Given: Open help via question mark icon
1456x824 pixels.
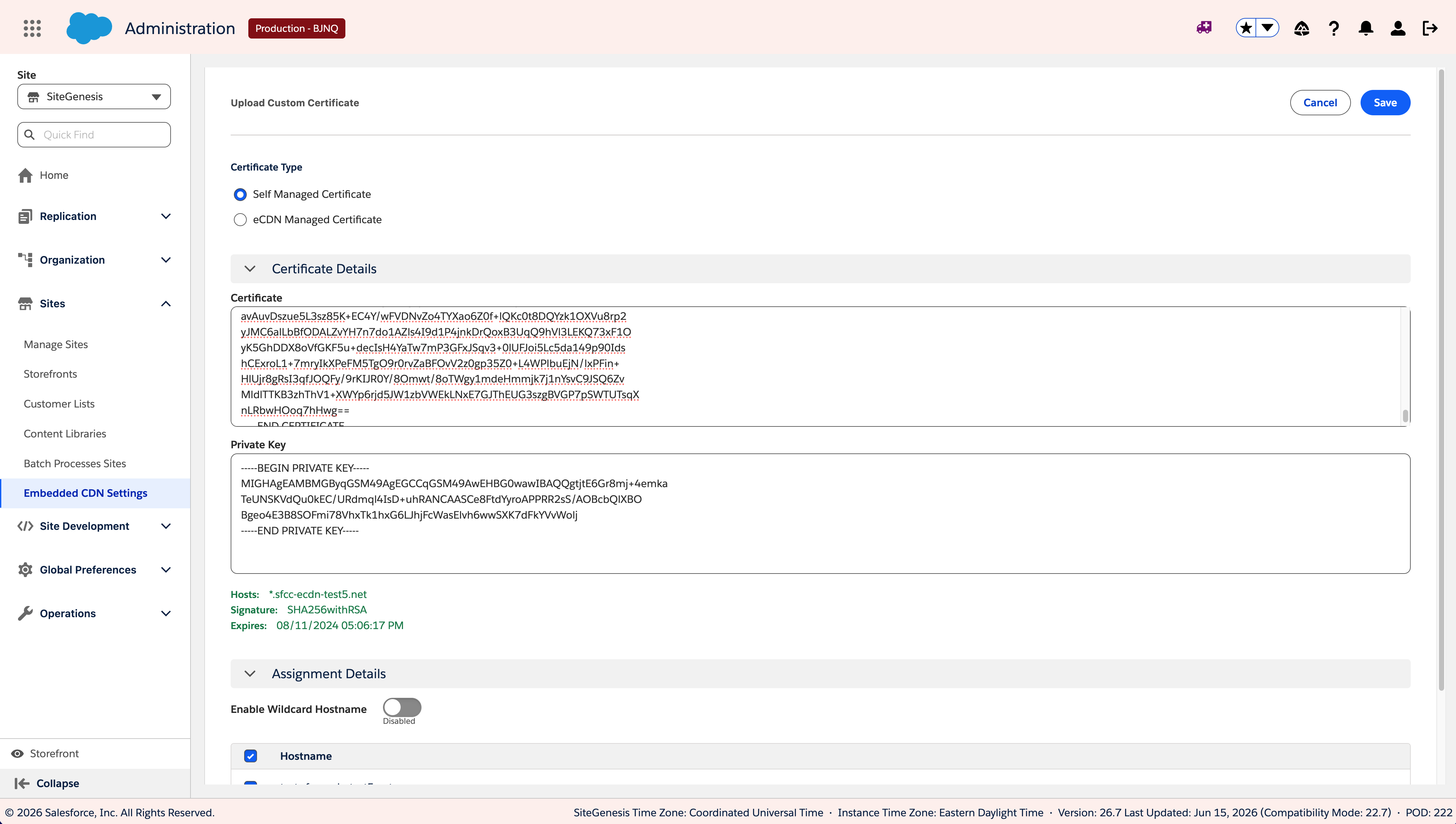Looking at the screenshot, I should (x=1334, y=28).
